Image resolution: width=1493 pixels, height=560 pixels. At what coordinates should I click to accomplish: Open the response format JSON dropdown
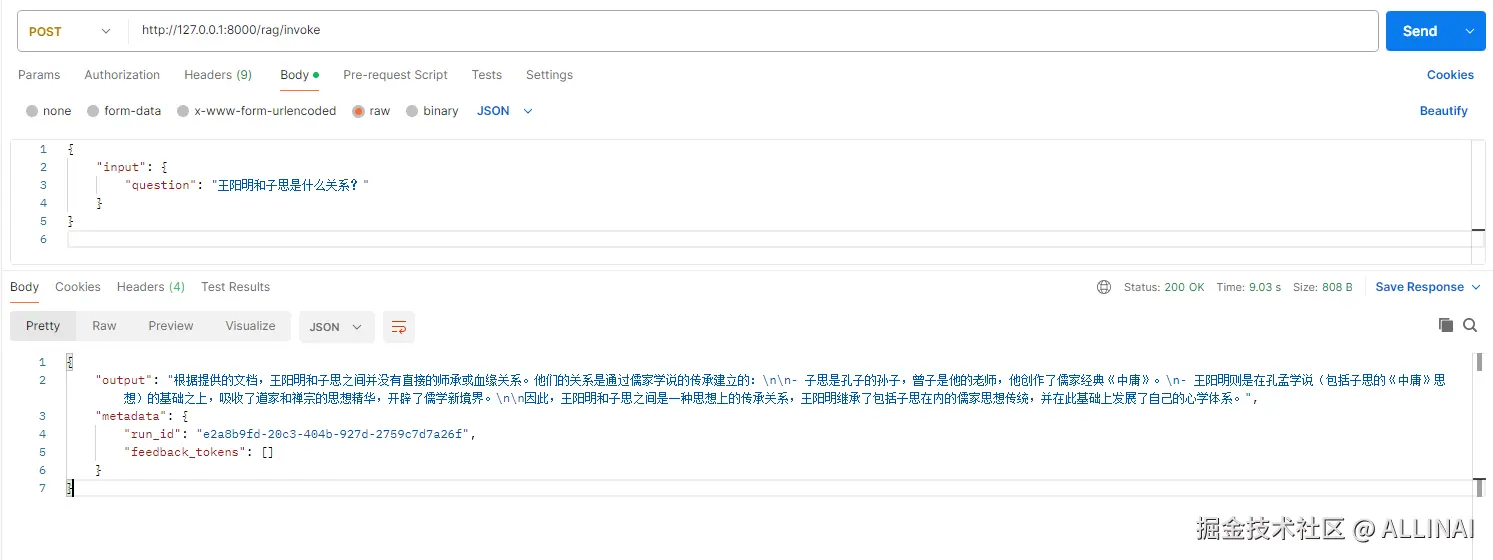tap(337, 327)
